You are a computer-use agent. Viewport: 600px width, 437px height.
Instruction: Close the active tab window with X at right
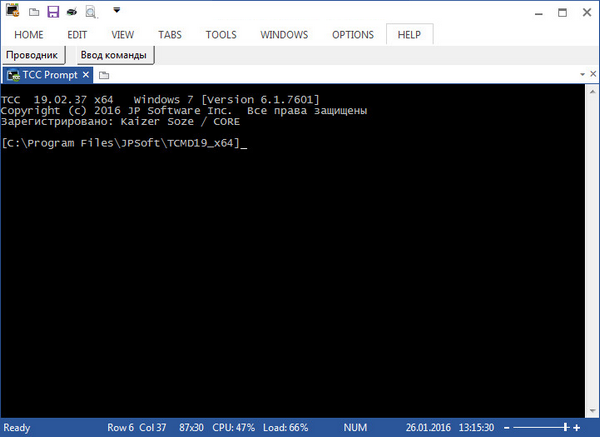point(593,73)
